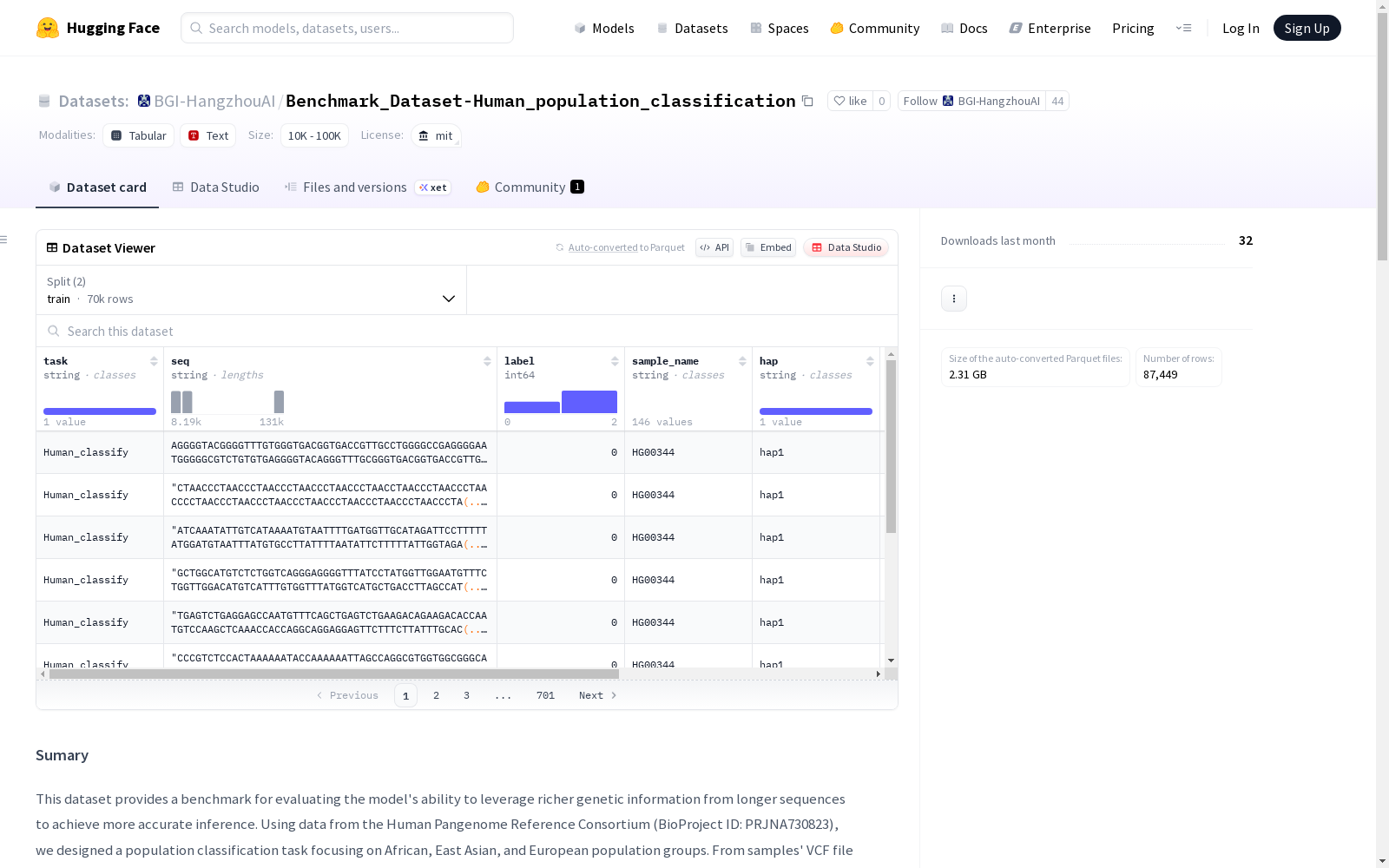Screen dimensions: 1389x868
Task: Click the Downloads last month graph
Action: coord(1147,240)
